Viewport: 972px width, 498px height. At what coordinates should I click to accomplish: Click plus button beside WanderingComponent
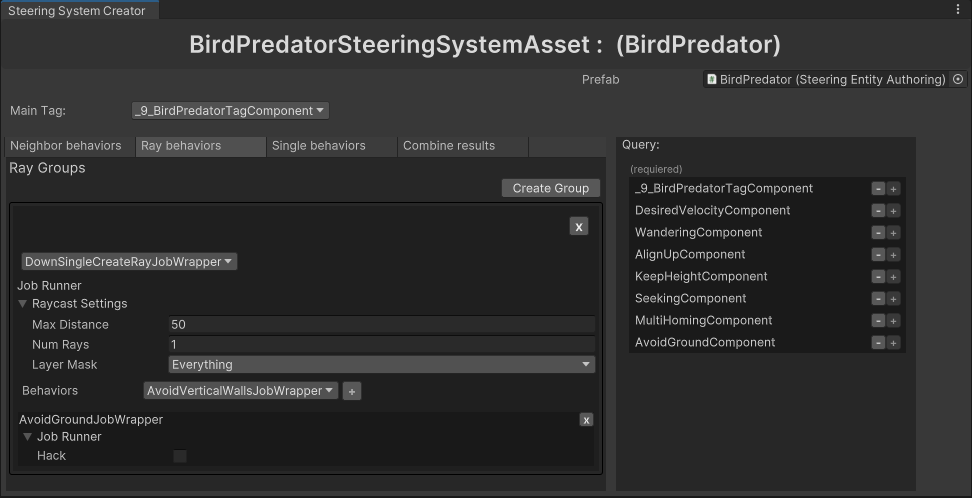tap(894, 233)
